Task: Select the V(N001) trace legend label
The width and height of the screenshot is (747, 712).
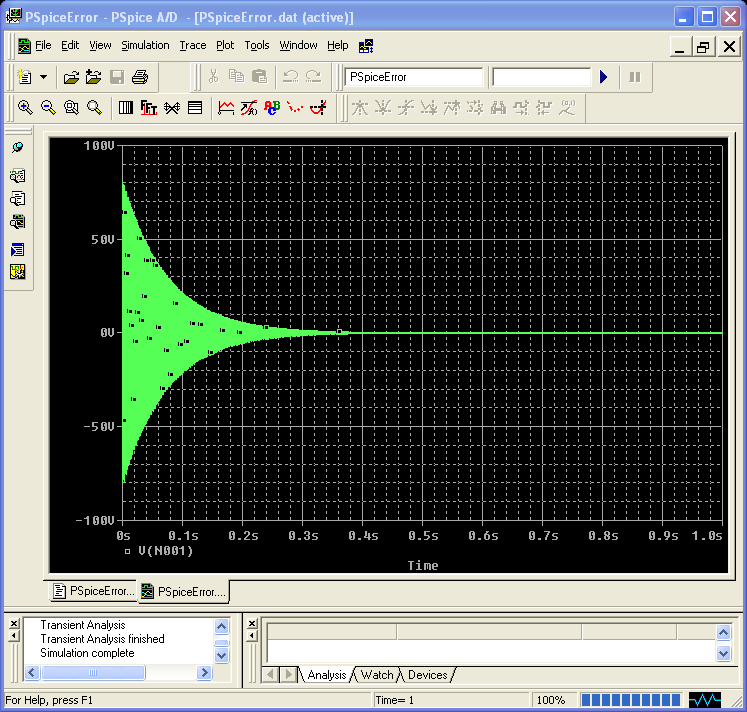Action: click(166, 551)
